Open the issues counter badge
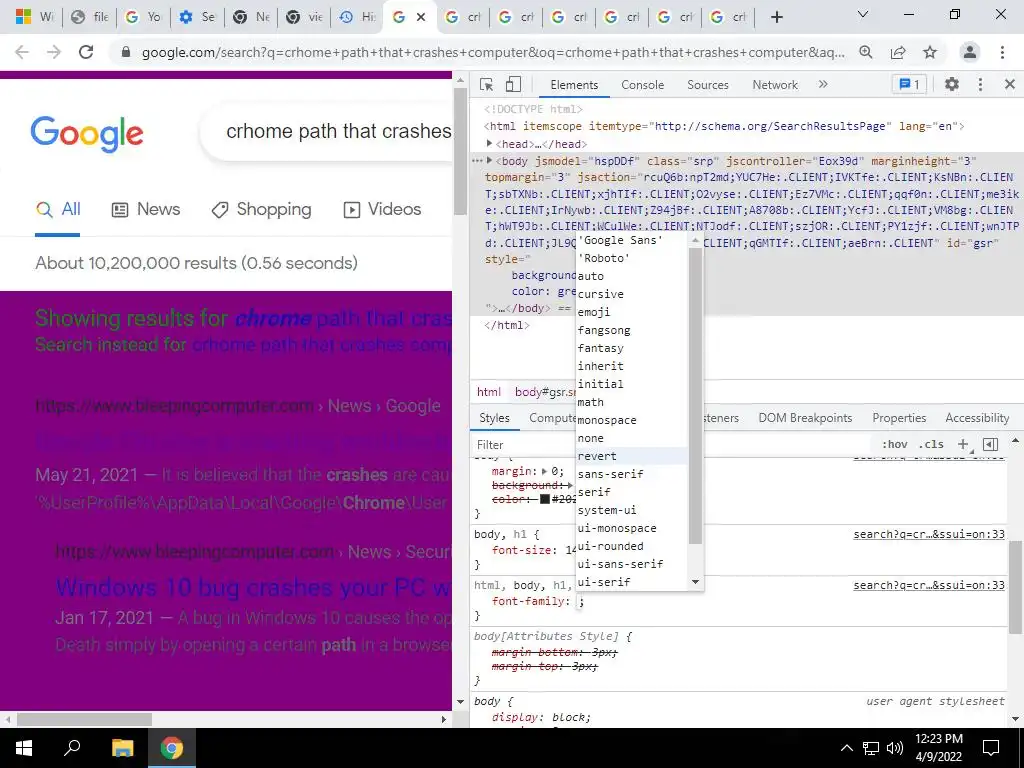 pos(909,84)
